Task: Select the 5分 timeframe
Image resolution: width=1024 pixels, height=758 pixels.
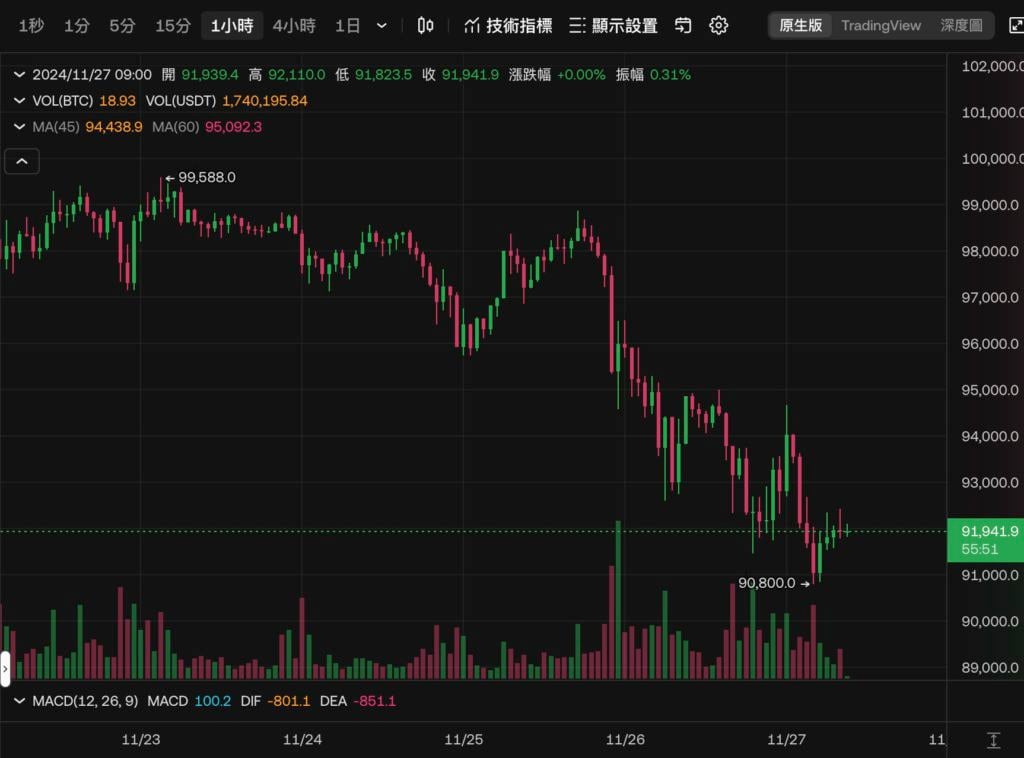Action: [122, 25]
